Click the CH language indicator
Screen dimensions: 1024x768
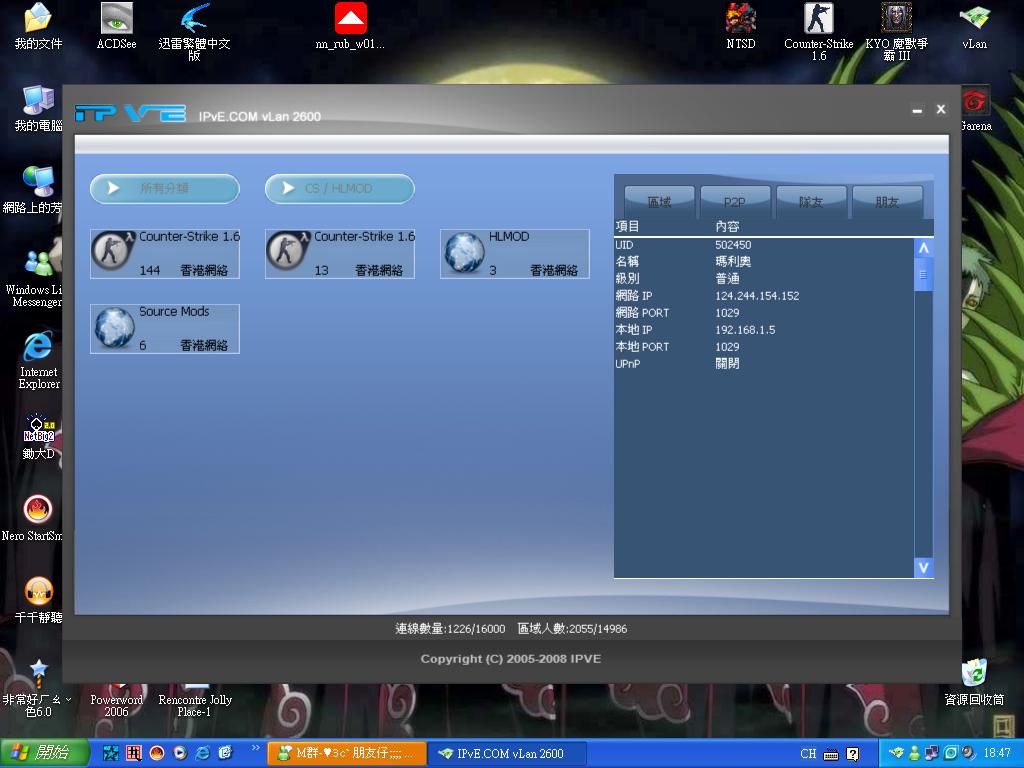pos(808,754)
